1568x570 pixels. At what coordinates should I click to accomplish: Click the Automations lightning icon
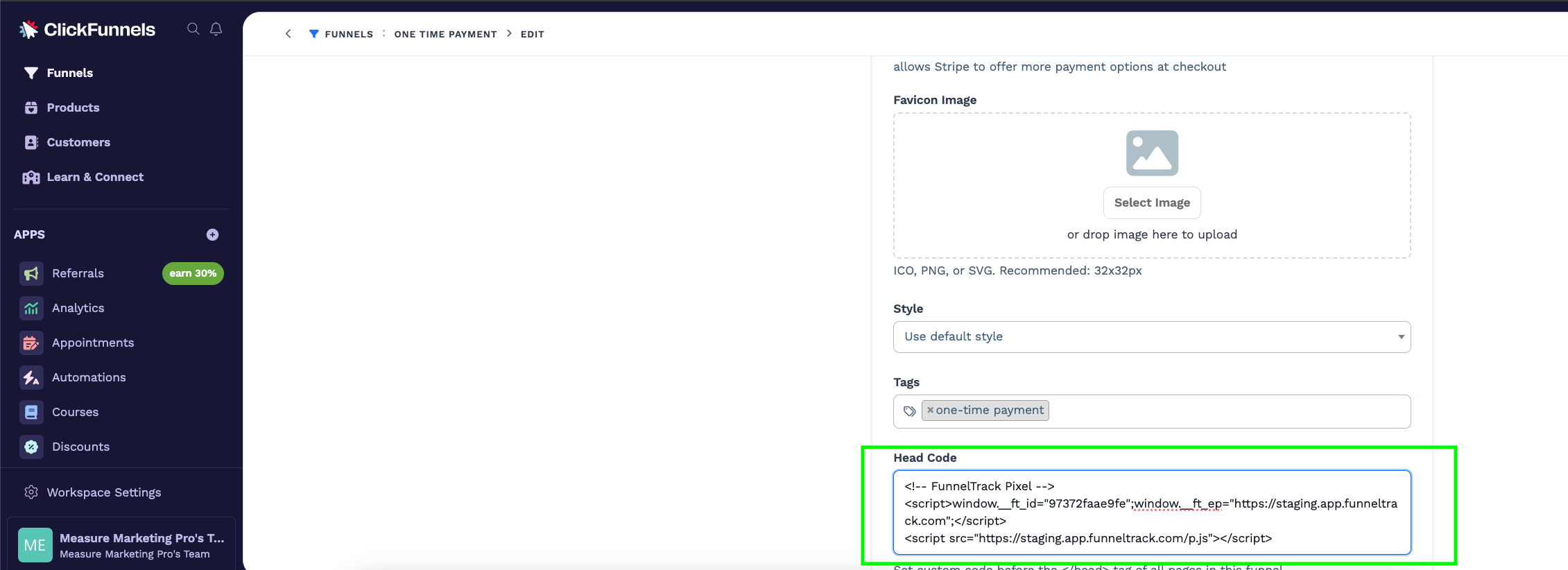(31, 377)
